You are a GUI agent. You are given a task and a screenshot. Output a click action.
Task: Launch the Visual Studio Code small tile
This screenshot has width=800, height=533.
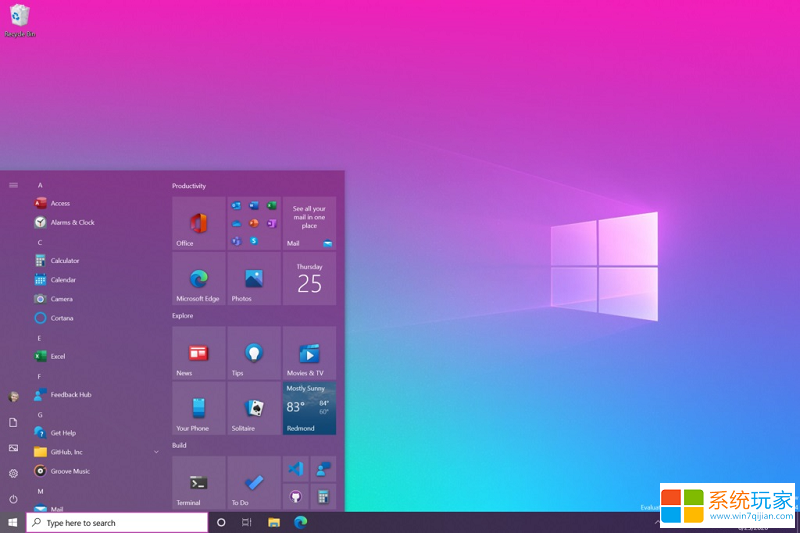[295, 469]
